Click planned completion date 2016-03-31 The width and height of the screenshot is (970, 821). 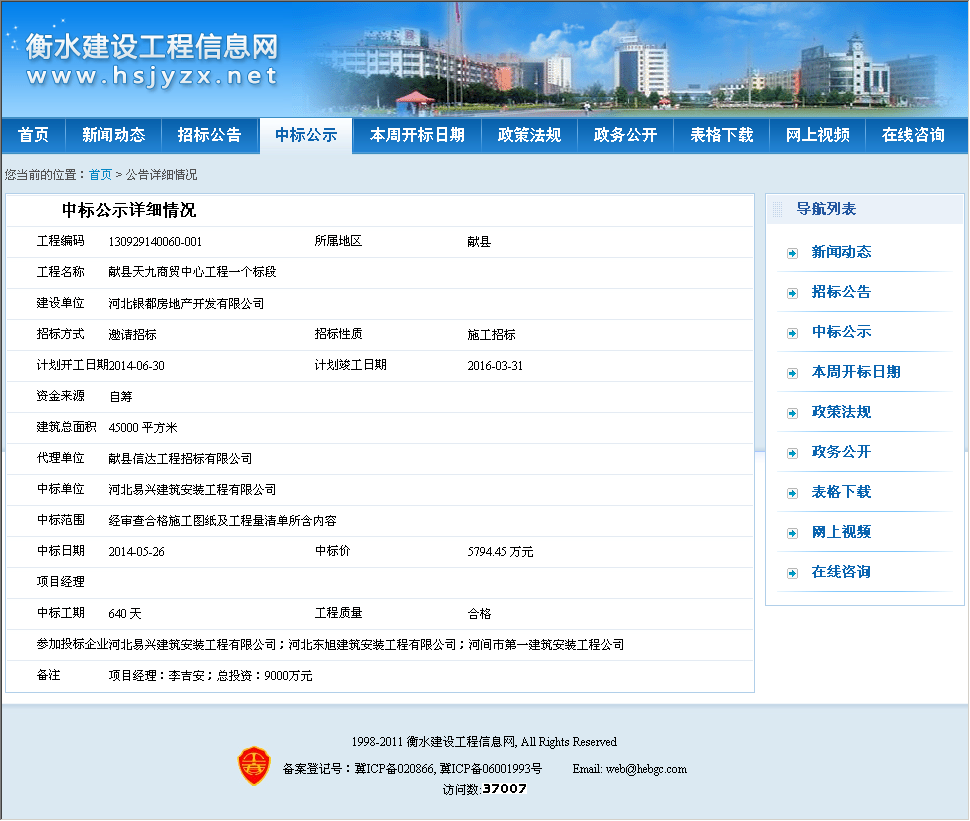495,366
